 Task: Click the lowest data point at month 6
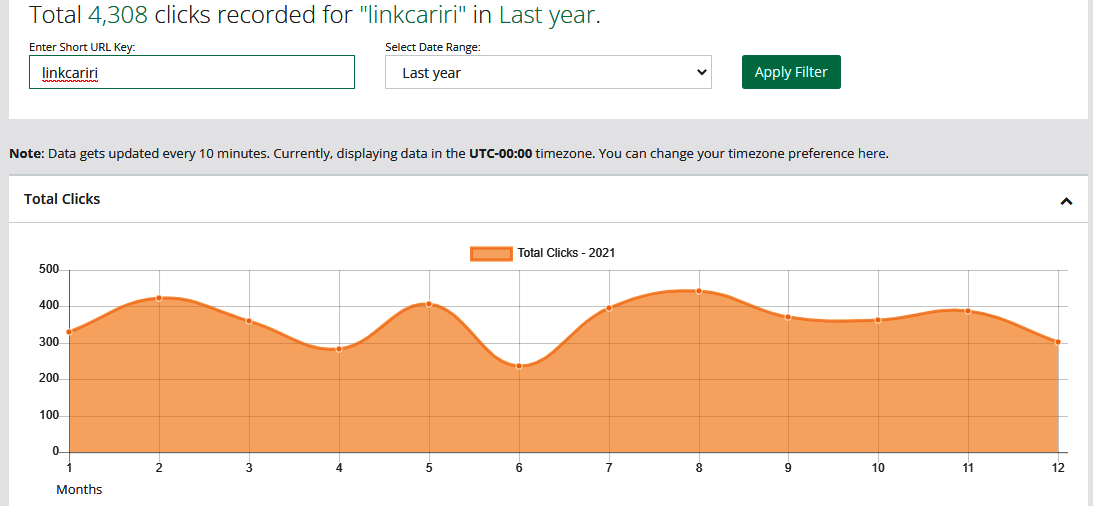click(x=519, y=366)
